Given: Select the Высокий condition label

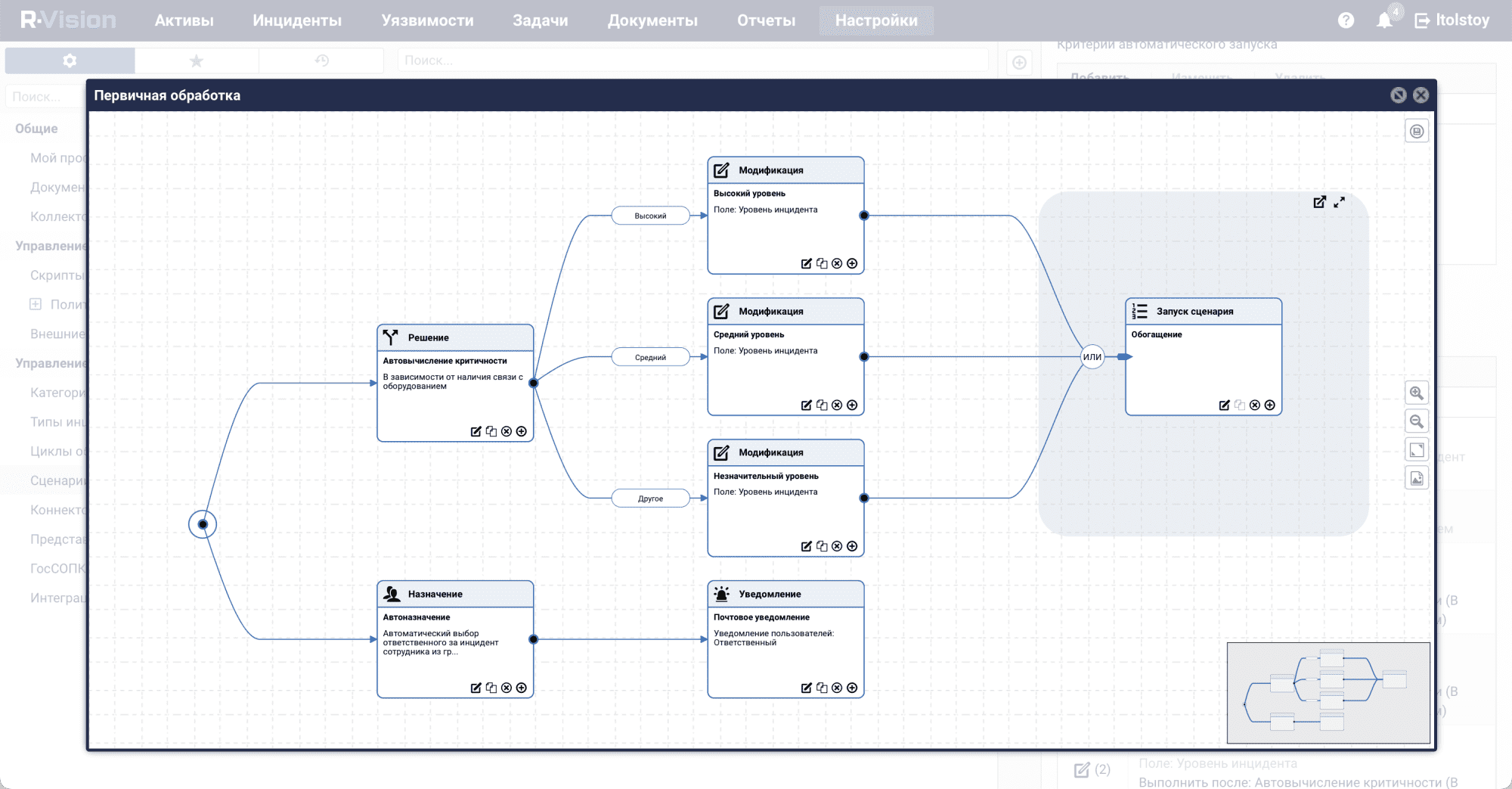Looking at the screenshot, I should click(x=650, y=216).
